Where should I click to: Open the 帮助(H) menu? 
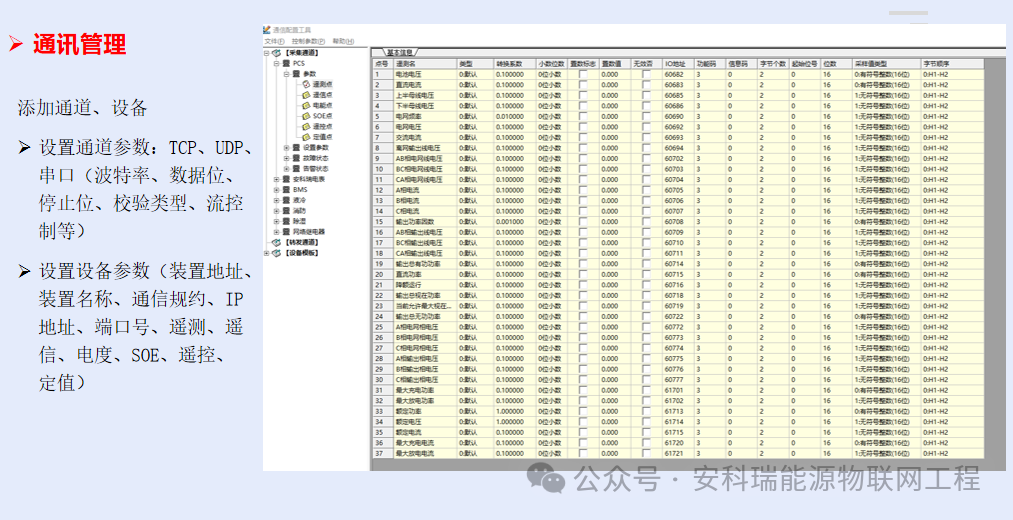pyautogui.click(x=343, y=41)
